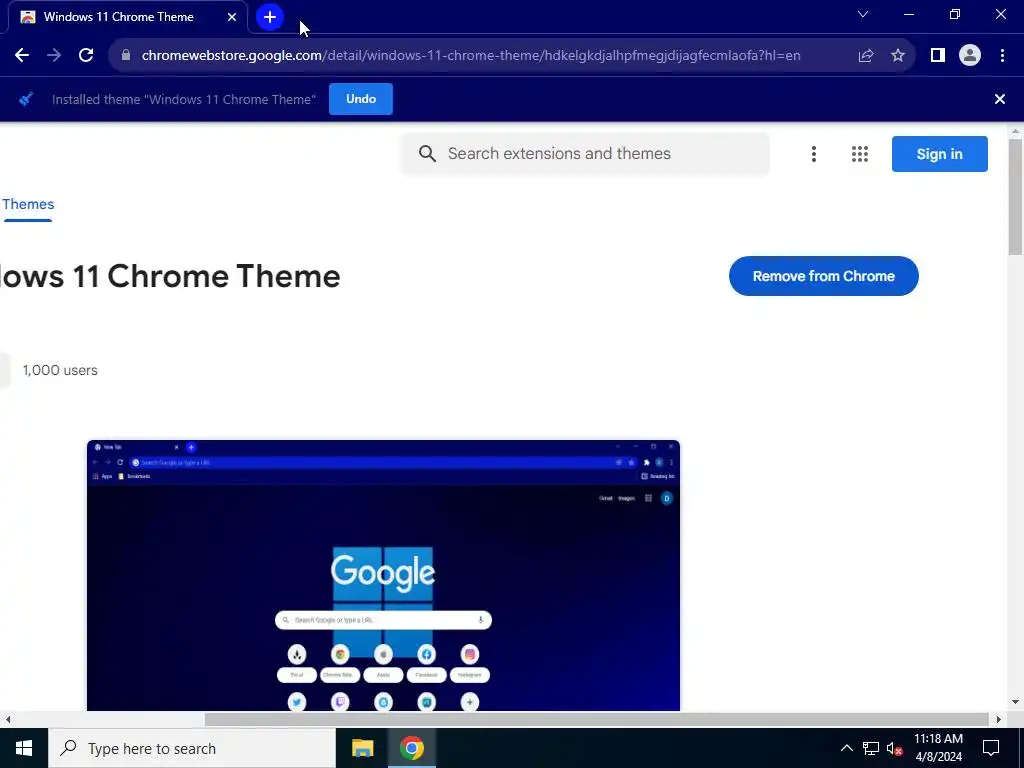Image resolution: width=1024 pixels, height=768 pixels.
Task: Click the theme installed paintbrush icon
Action: [26, 99]
